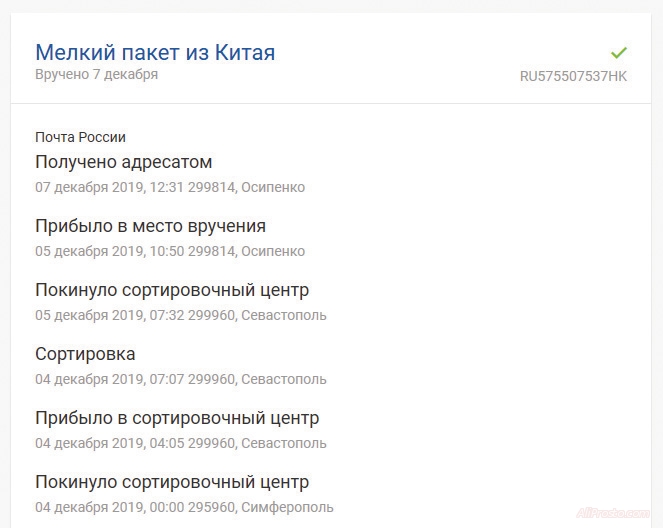Select the 'Прибыло в сортировочный центр' status
This screenshot has width=663, height=528.
pos(177,418)
